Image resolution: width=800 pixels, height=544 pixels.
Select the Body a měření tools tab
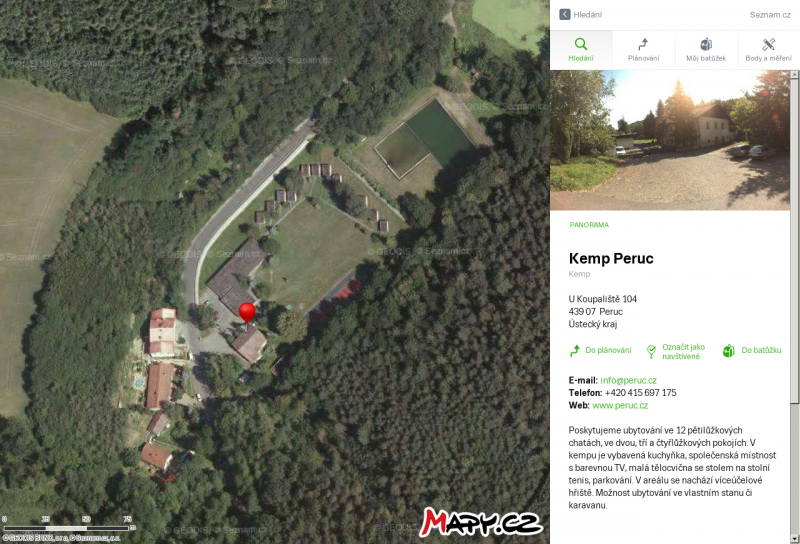[x=768, y=50]
